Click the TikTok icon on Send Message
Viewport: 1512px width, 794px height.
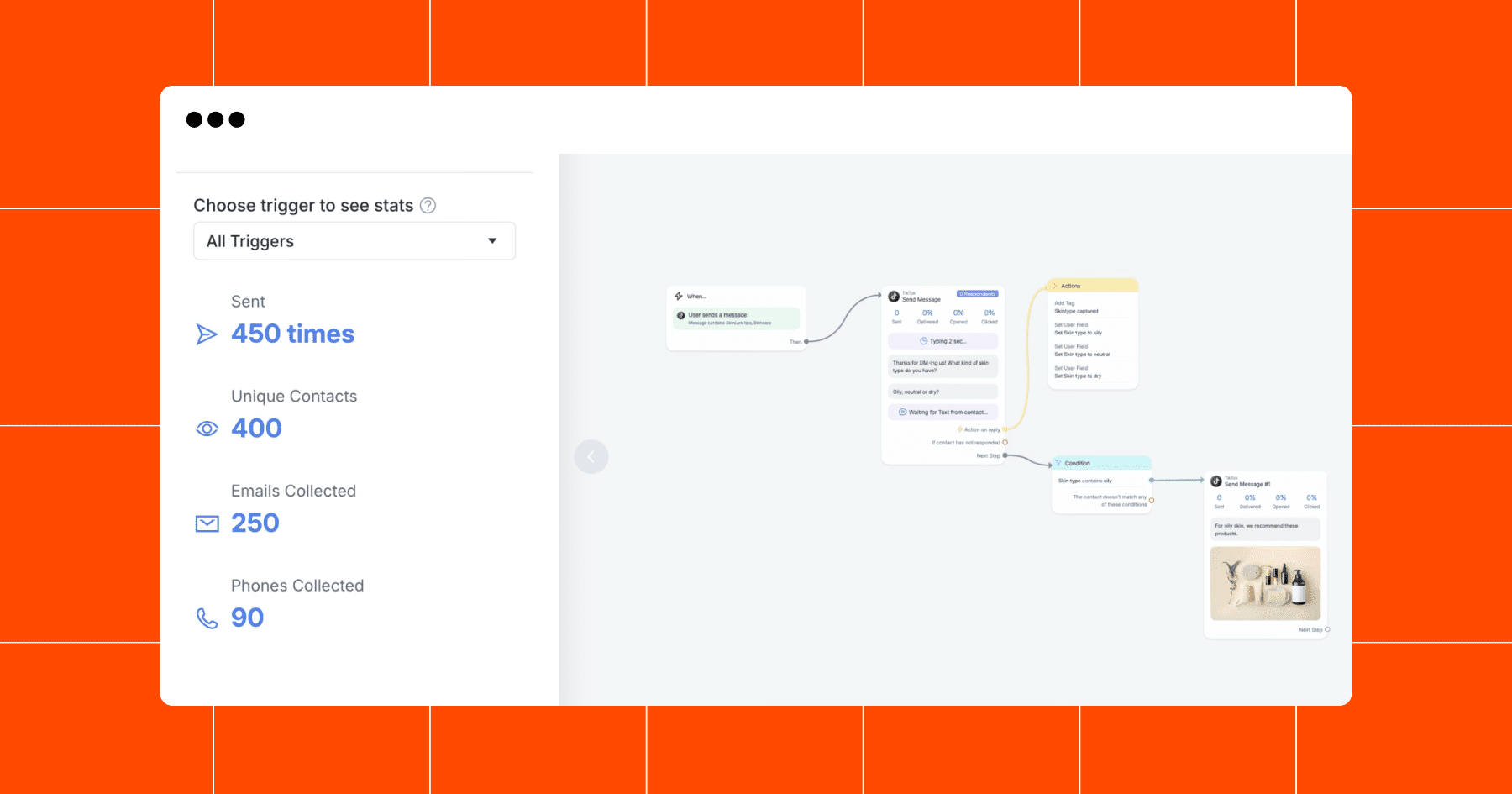894,297
